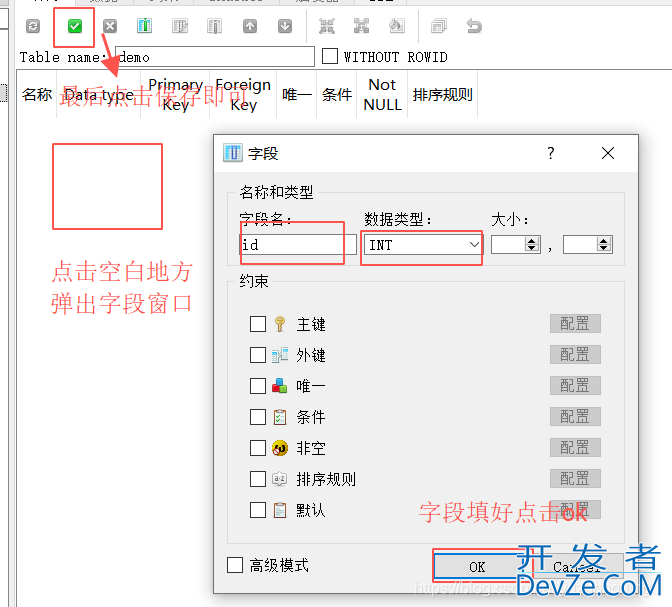Increase the first 大小 size spinner
672x607 pixels.
tap(532, 241)
